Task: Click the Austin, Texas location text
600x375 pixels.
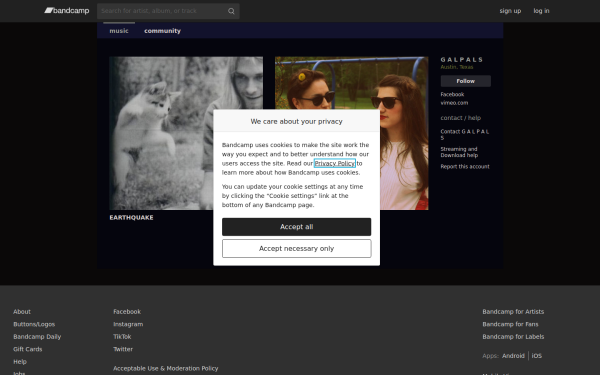Action: (457, 67)
